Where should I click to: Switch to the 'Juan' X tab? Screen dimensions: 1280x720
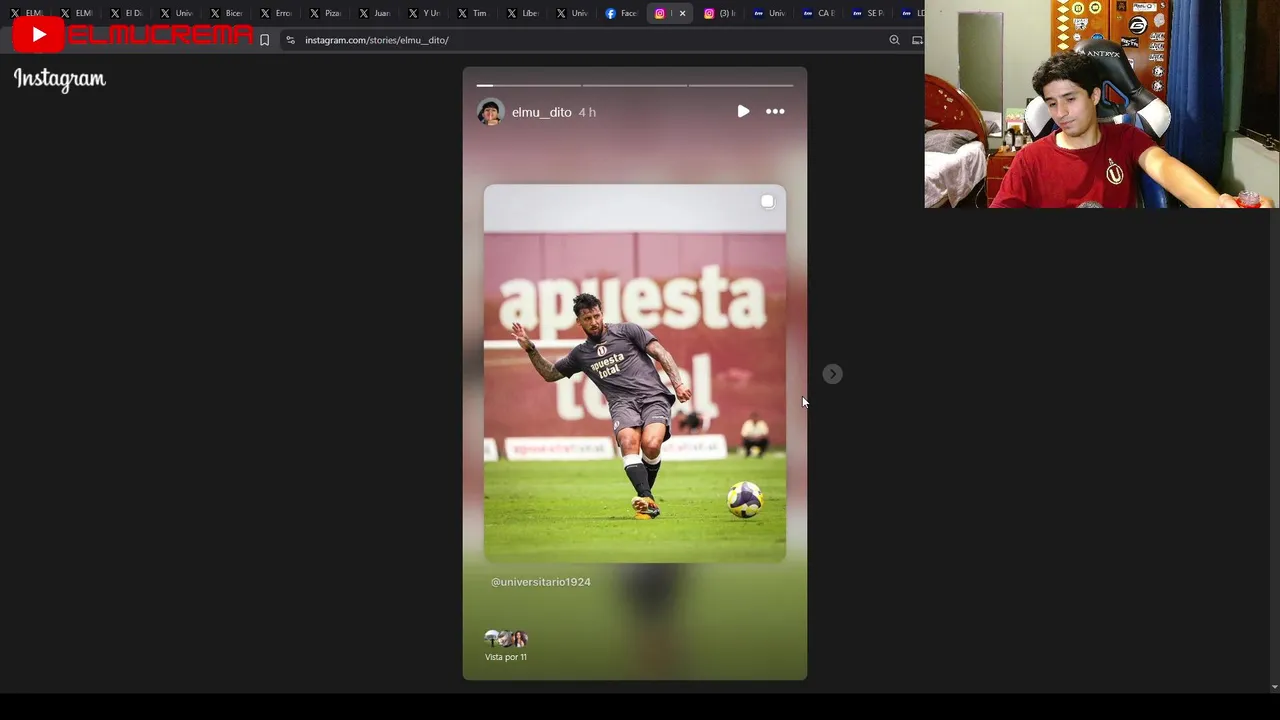point(375,13)
